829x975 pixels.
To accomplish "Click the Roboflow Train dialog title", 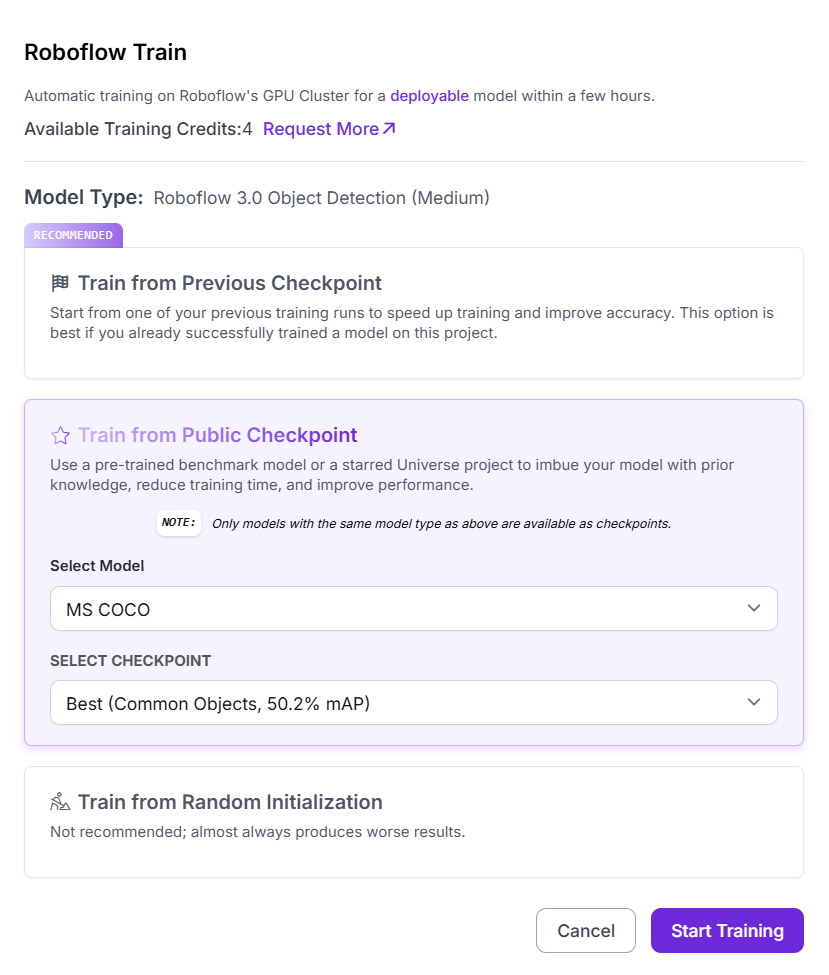I will click(x=105, y=52).
